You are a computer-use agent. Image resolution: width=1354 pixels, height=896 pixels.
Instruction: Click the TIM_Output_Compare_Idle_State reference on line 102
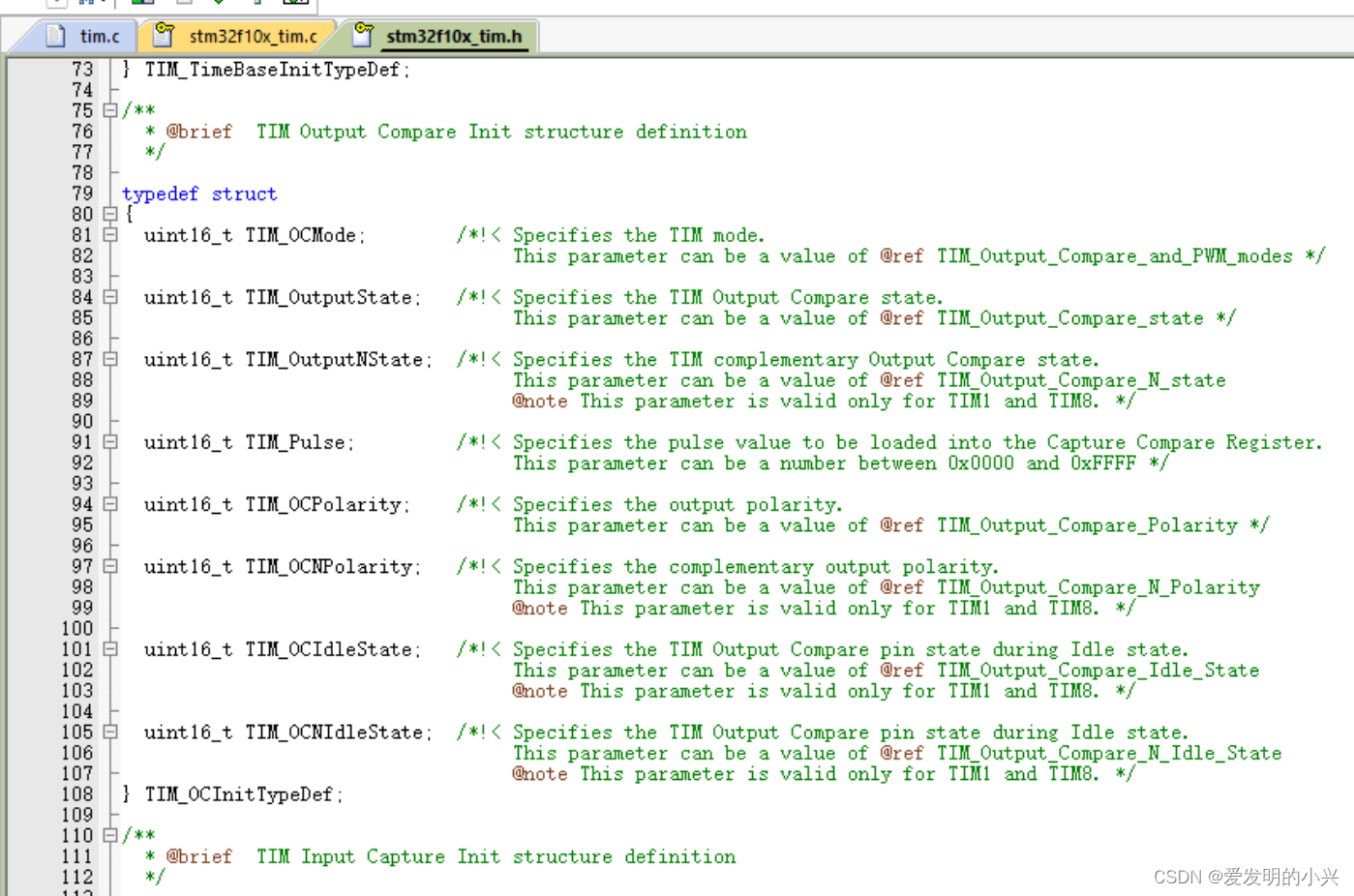point(1098,671)
